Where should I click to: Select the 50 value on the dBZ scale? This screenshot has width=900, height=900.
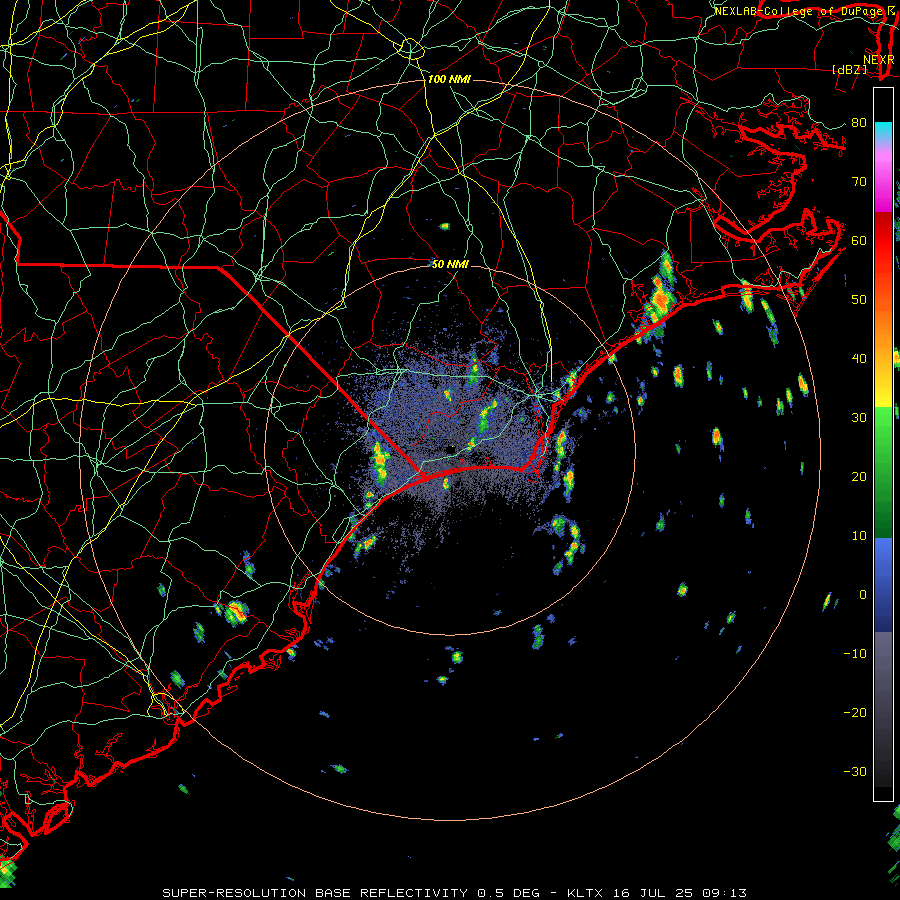859,300
